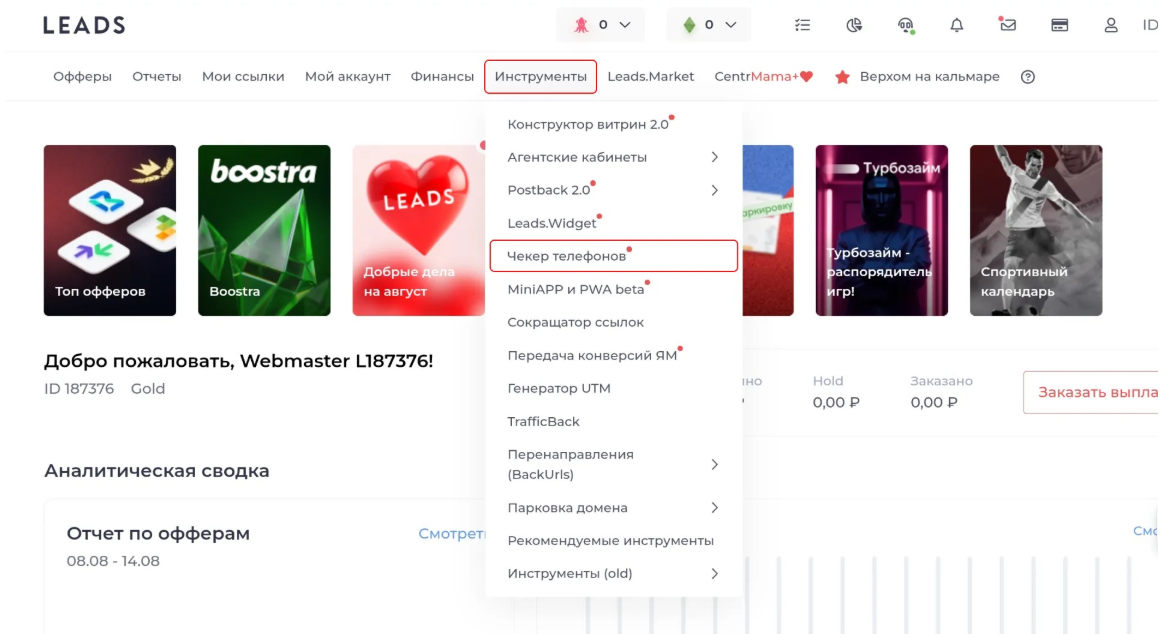Click ID 187376 text
1164x634 pixels.
pyautogui.click(x=79, y=389)
